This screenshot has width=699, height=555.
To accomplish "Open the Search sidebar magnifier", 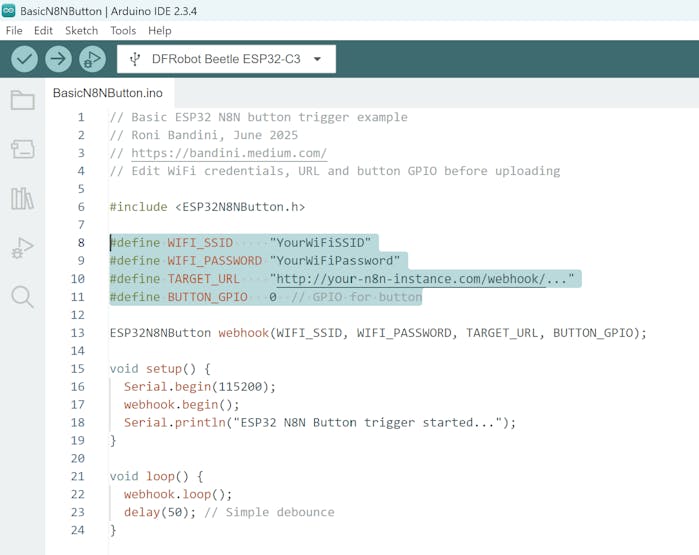I will click(x=22, y=297).
